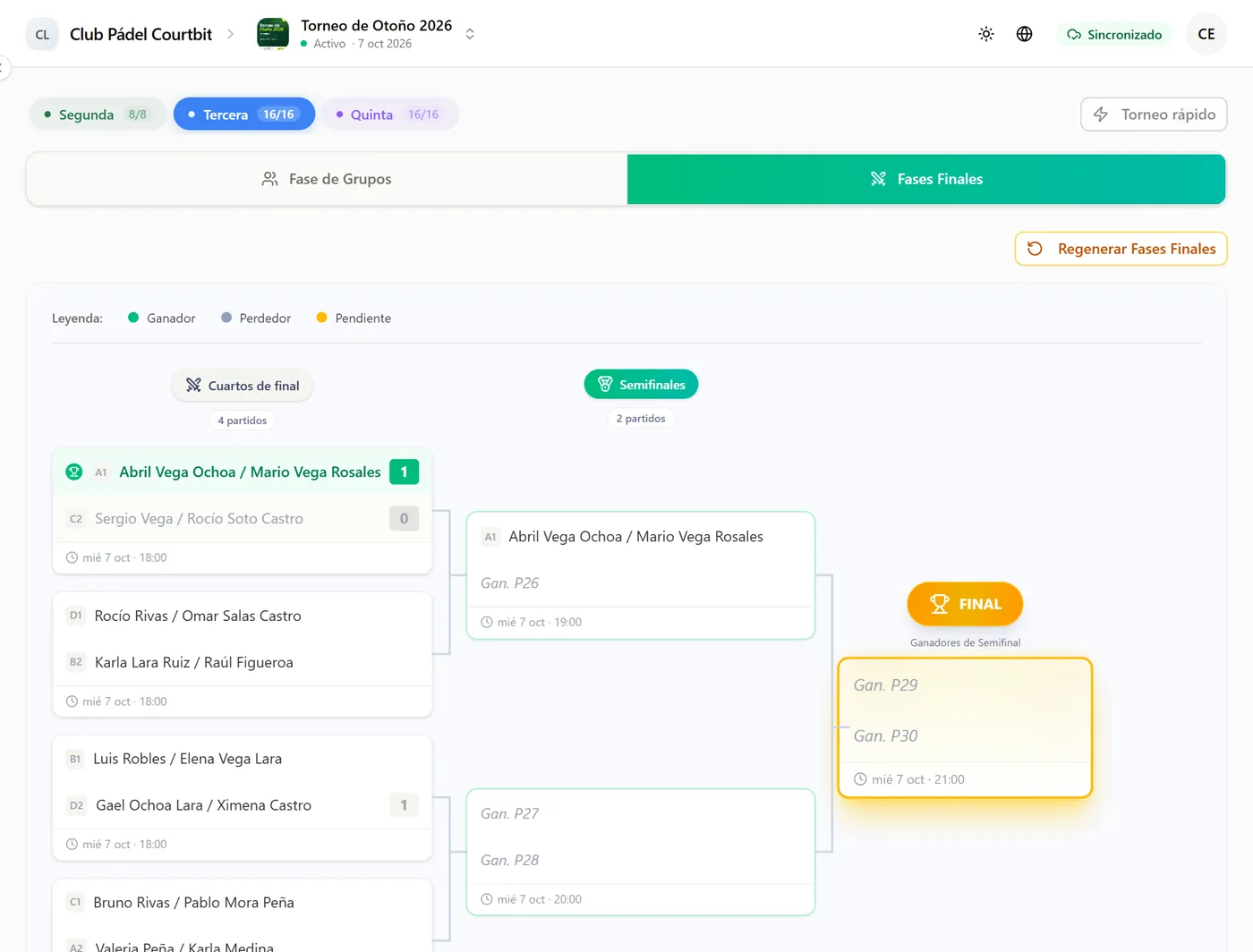Toggle the light/dark theme sun icon

(985, 34)
